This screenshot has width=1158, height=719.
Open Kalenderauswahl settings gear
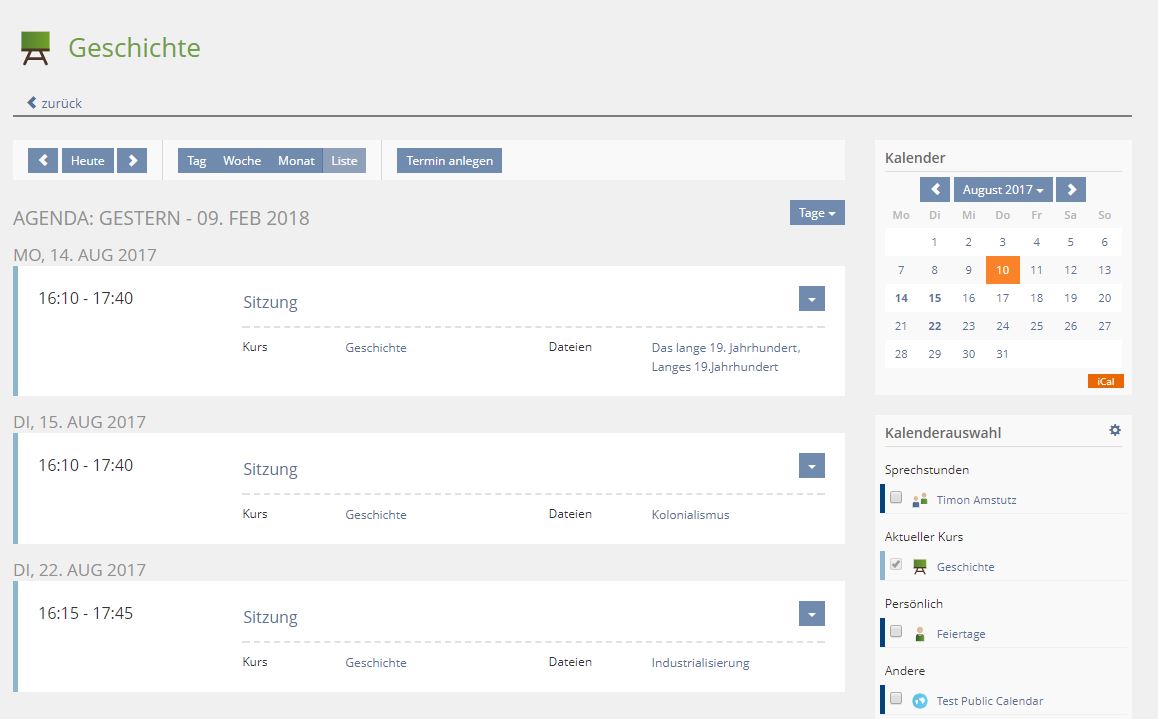point(1115,430)
